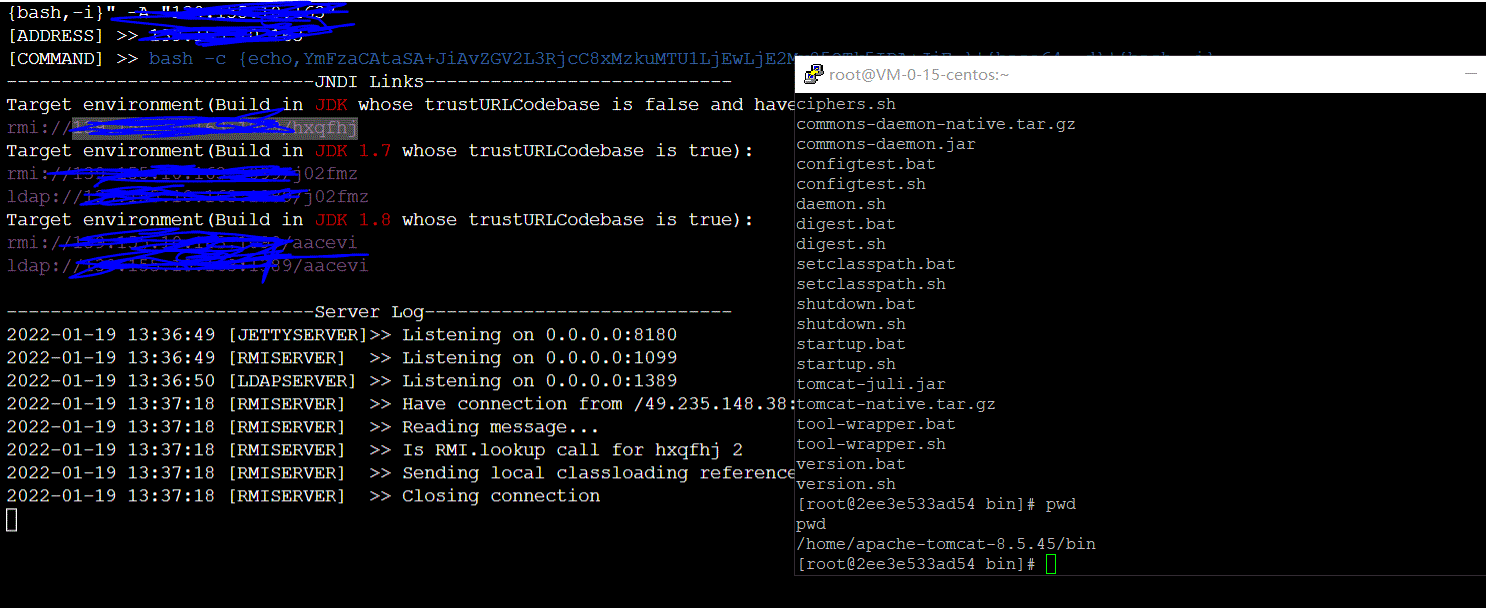Viewport: 1486px width, 608px height.
Task: Click the shutdown.sh file name
Action: click(x=851, y=324)
